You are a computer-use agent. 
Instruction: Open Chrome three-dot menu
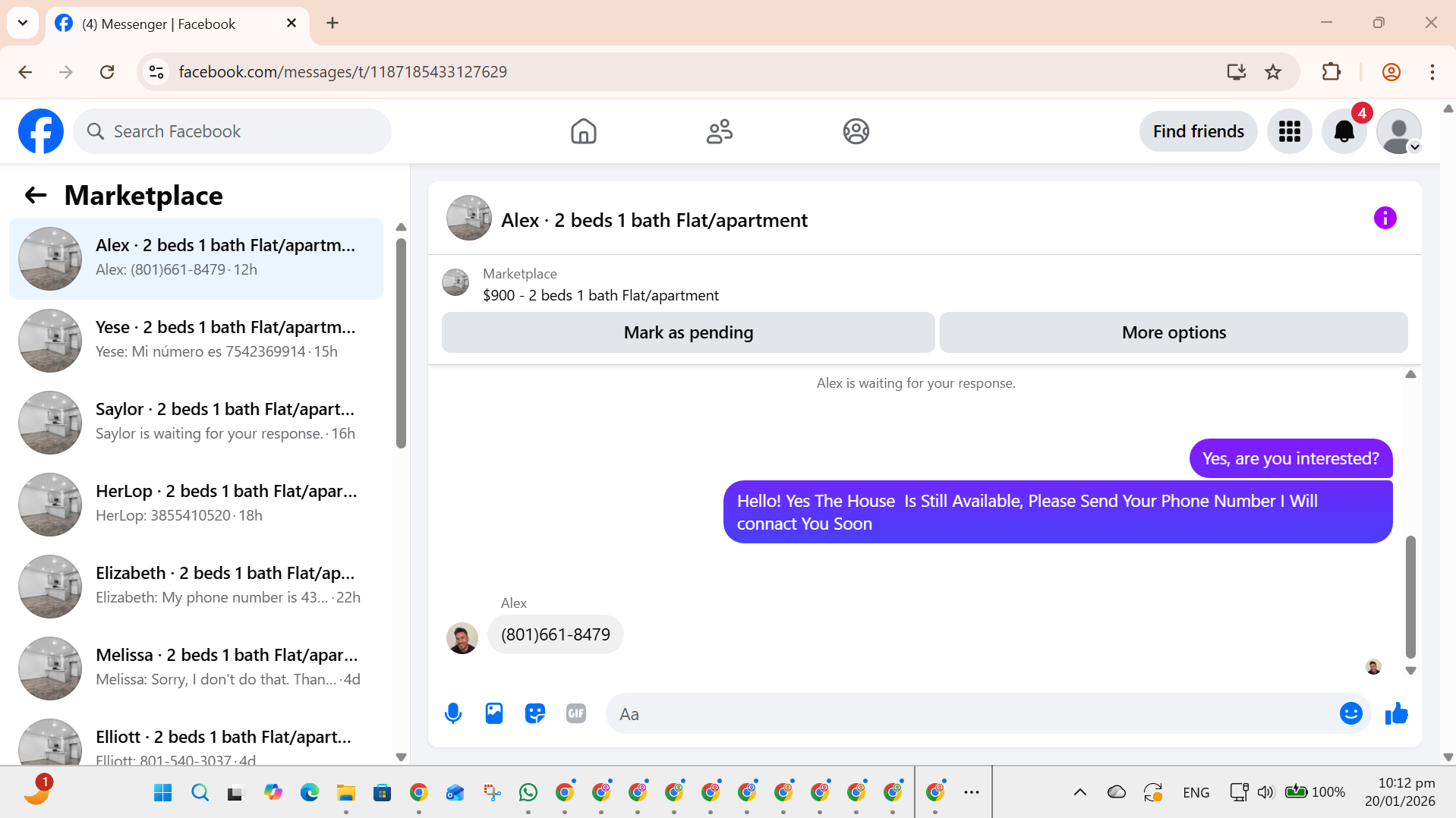point(1432,72)
